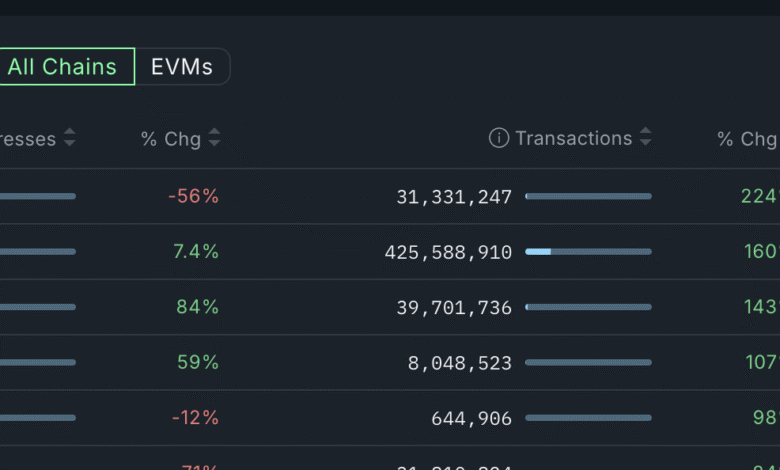Click the bar next to 8,048,523
The width and height of the screenshot is (780, 470).
[588, 363]
